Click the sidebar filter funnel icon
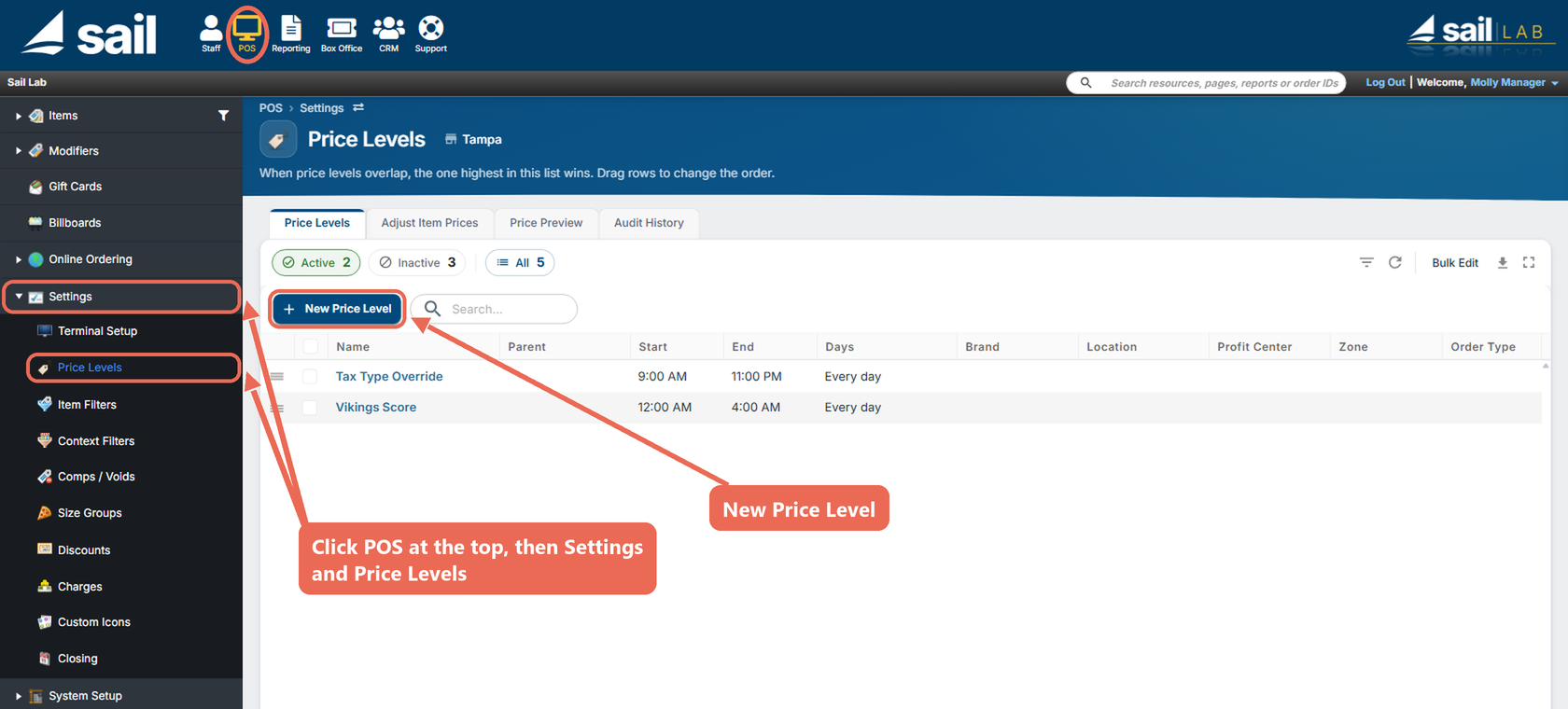Image resolution: width=1568 pixels, height=709 pixels. [x=223, y=116]
